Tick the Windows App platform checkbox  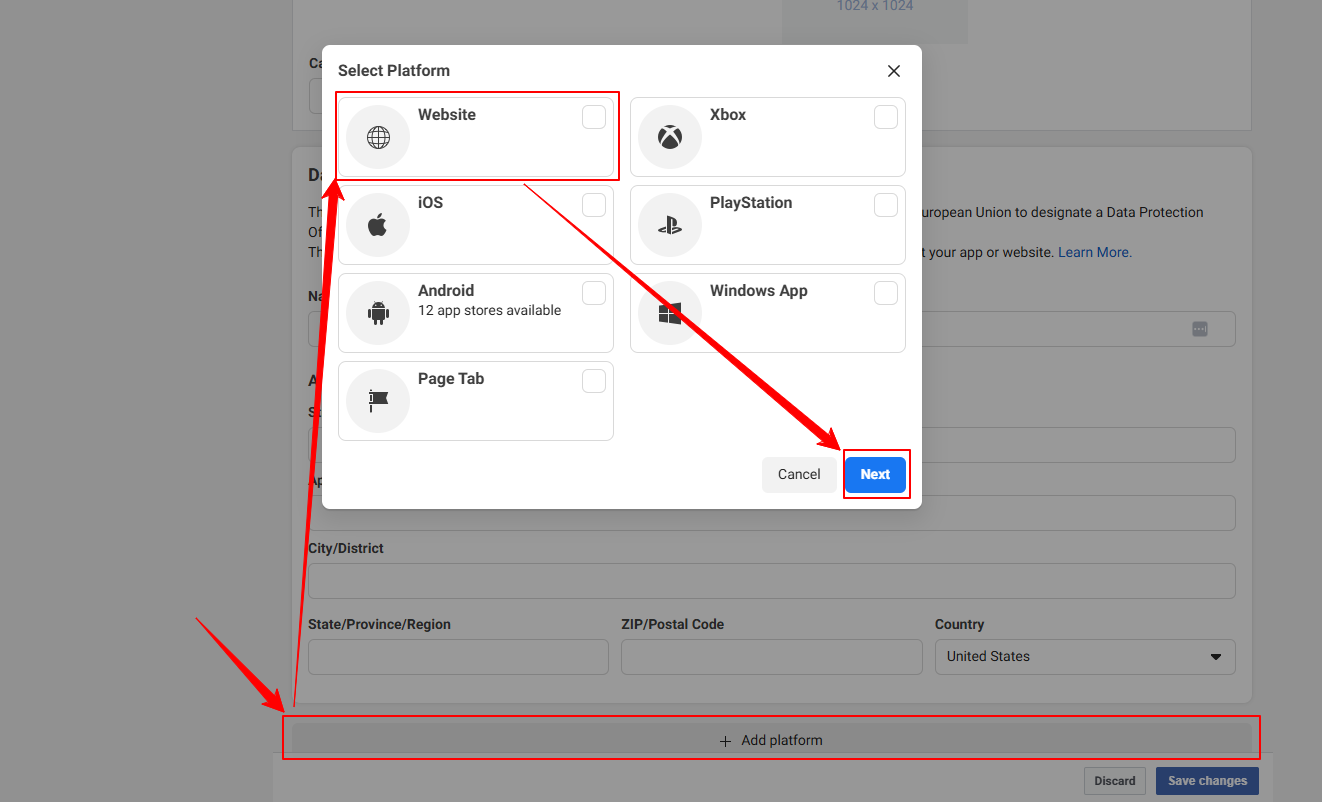(x=886, y=293)
